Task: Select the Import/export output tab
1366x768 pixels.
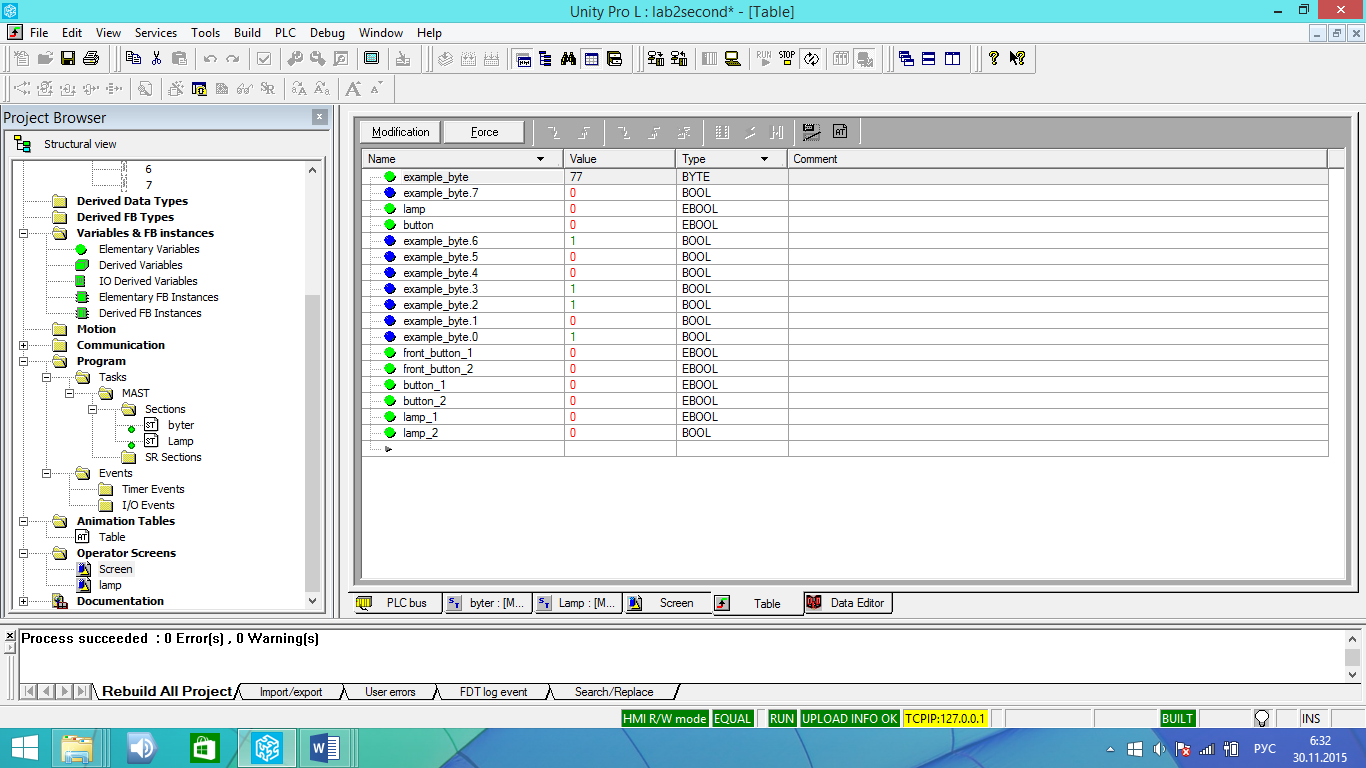Action: coord(291,692)
